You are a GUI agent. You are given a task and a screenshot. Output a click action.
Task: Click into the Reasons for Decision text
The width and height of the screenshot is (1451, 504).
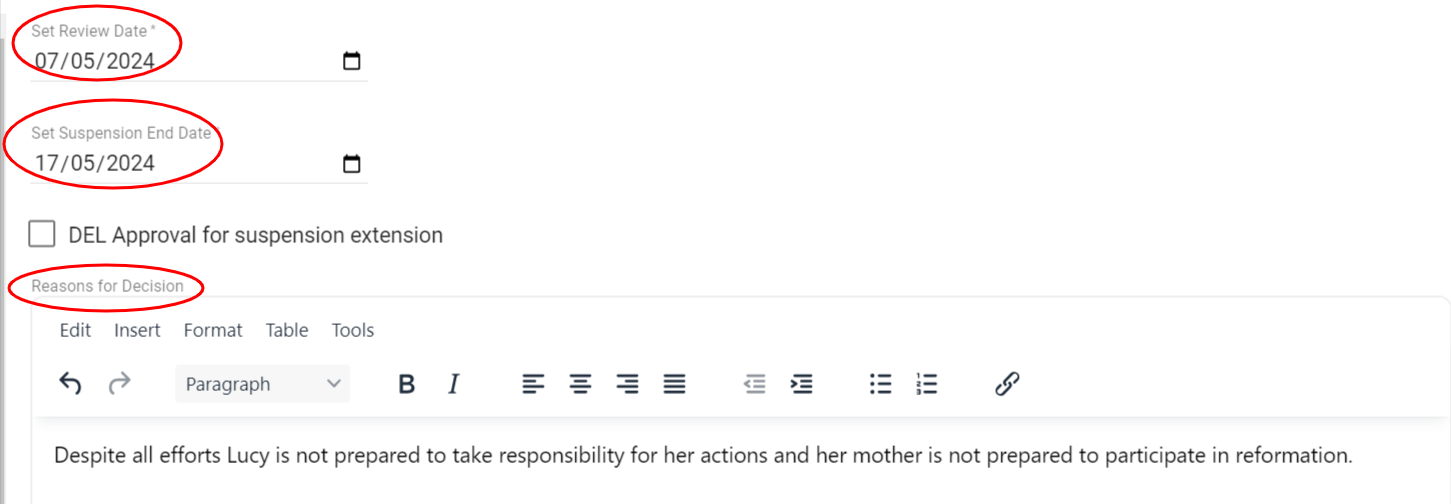(x=702, y=456)
